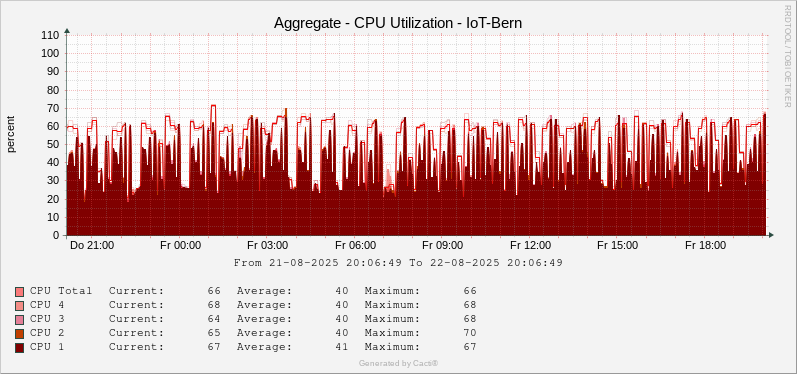The image size is (797, 374).
Task: Click the Fr 09:00 time axis label
Action: point(443,245)
